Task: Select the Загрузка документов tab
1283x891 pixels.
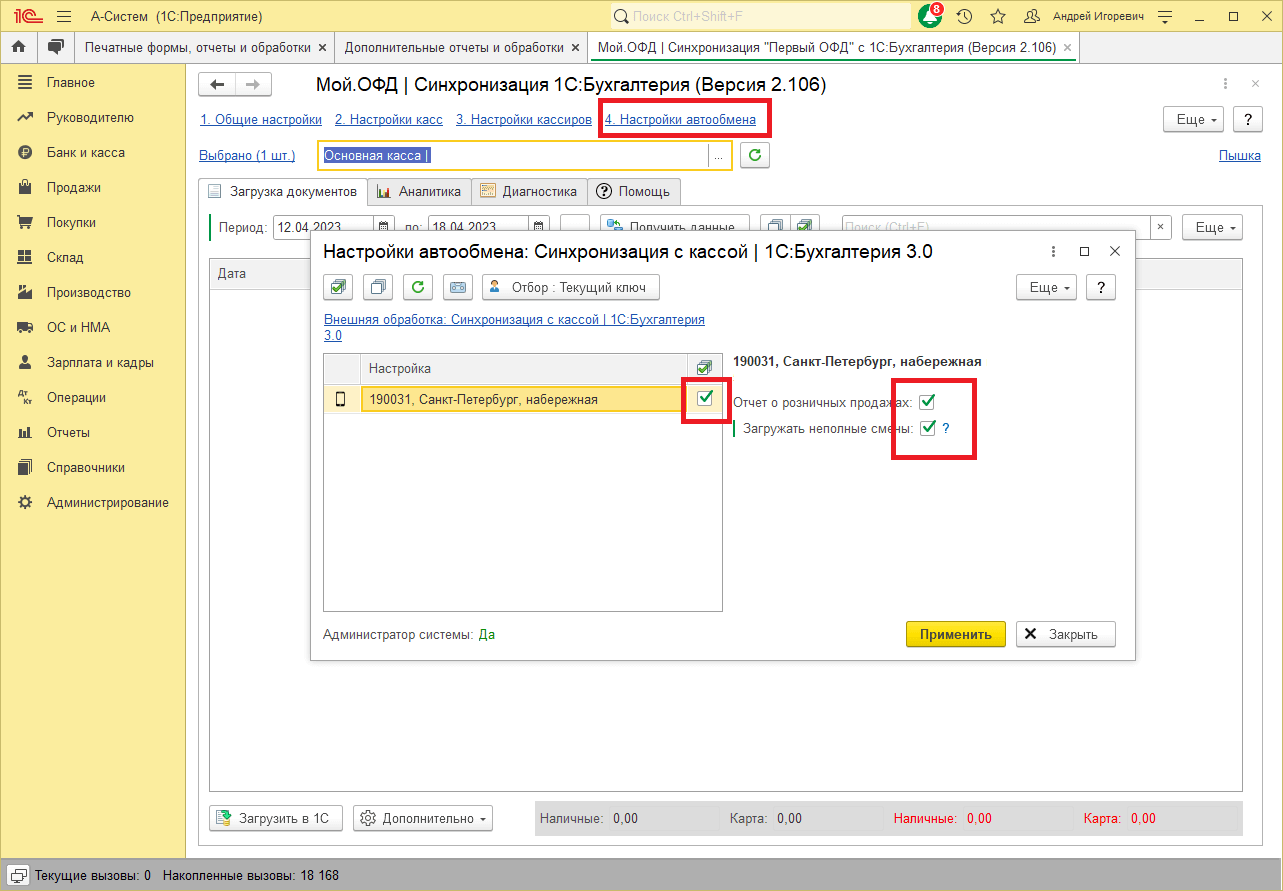Action: point(282,191)
